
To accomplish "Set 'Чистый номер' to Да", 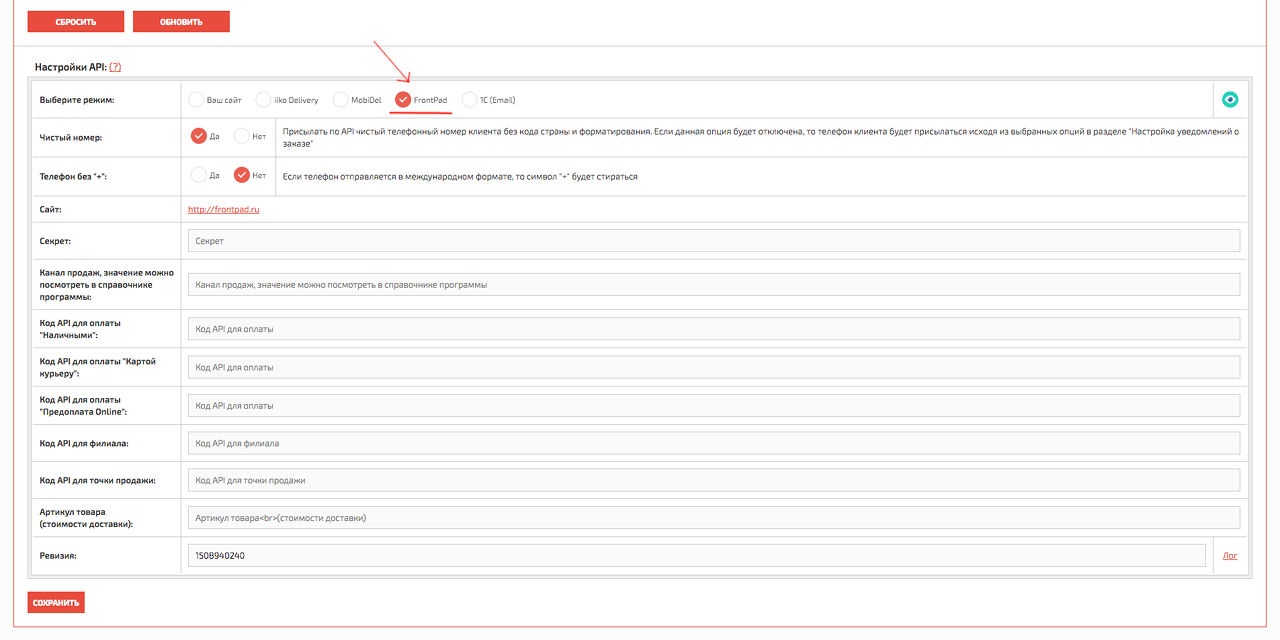I will pyautogui.click(x=198, y=136).
